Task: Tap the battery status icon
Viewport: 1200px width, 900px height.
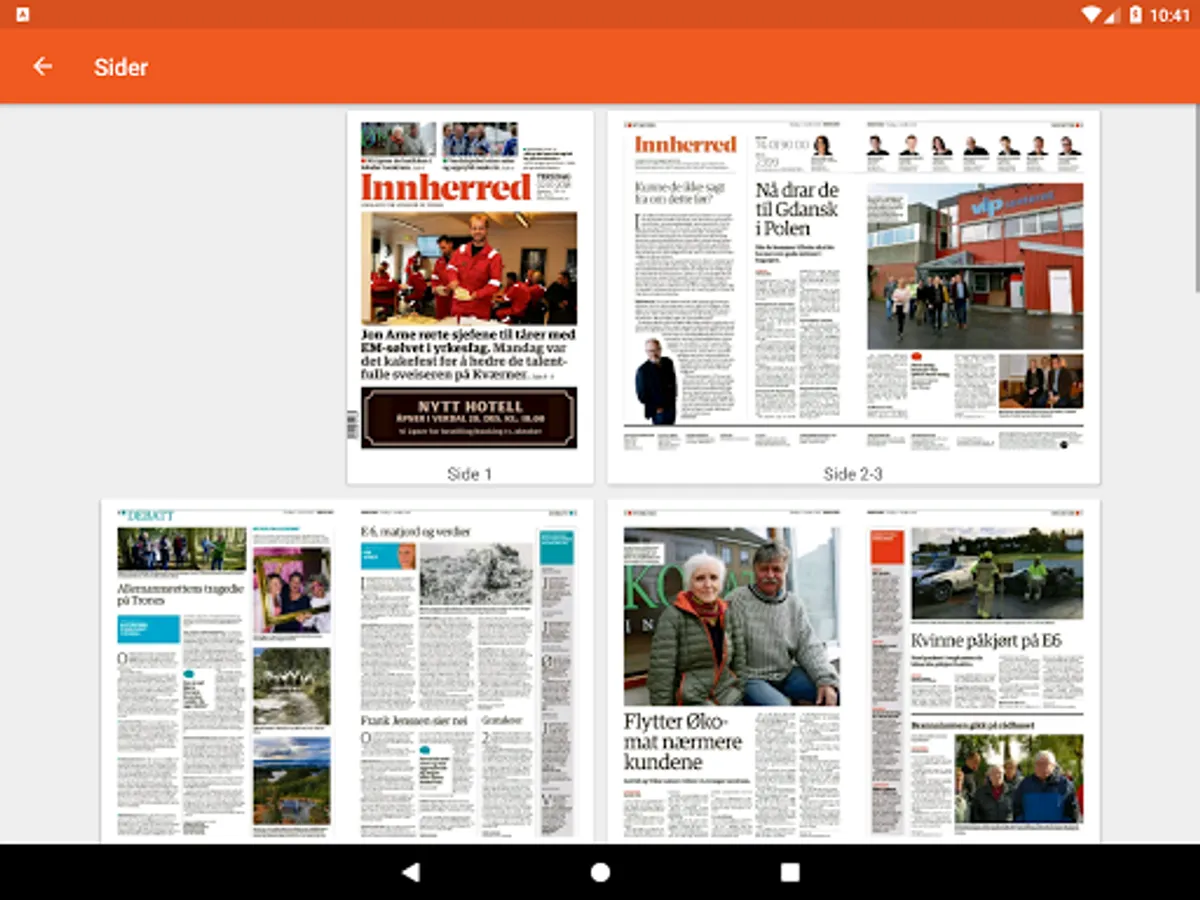Action: click(x=1135, y=14)
